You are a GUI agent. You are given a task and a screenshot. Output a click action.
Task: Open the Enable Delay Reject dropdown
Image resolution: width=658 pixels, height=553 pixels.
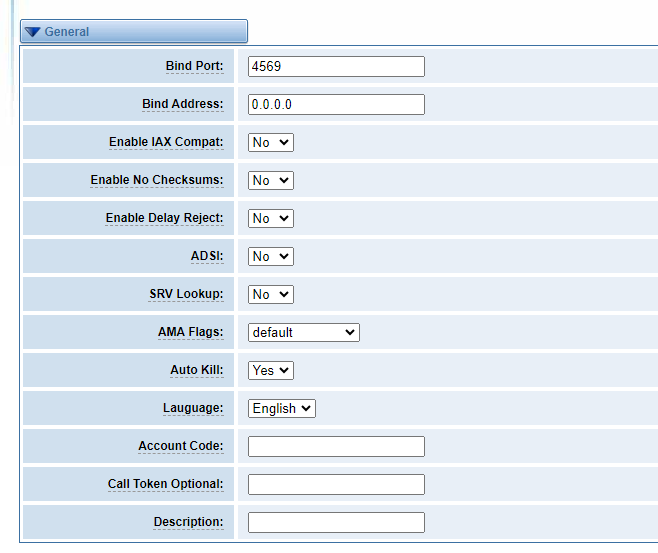271,218
